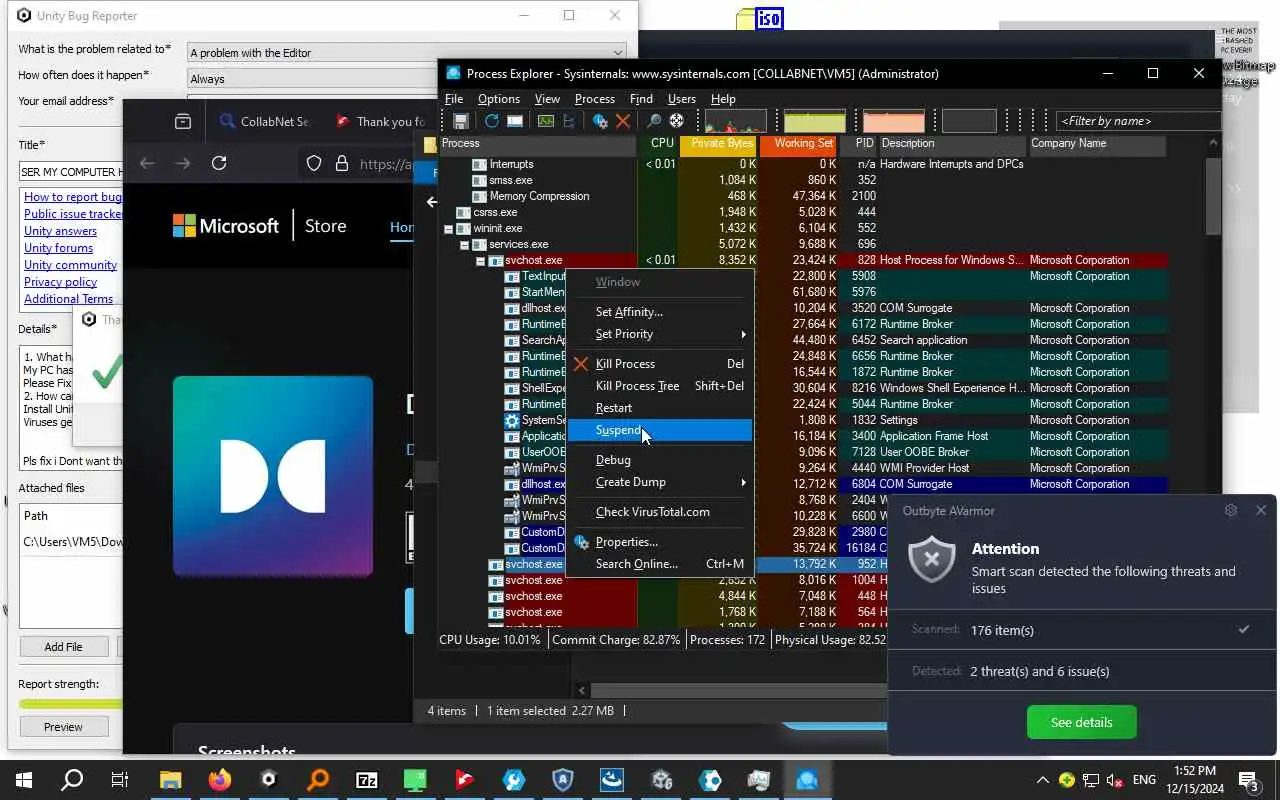Open System Information toolbar icon
This screenshot has width=1280, height=800.
(x=545, y=121)
